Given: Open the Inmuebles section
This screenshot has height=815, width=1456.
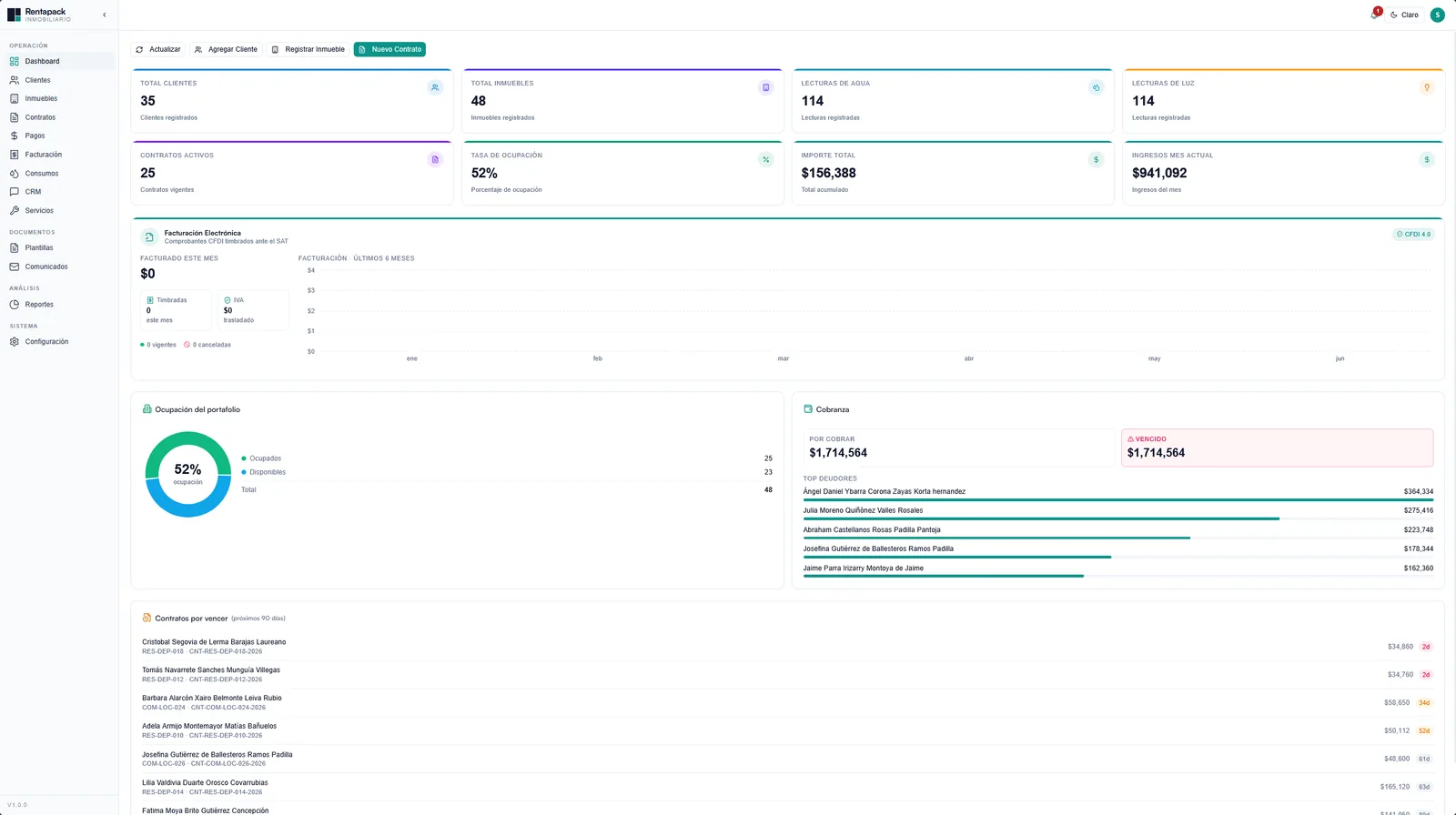Looking at the screenshot, I should coord(59,98).
